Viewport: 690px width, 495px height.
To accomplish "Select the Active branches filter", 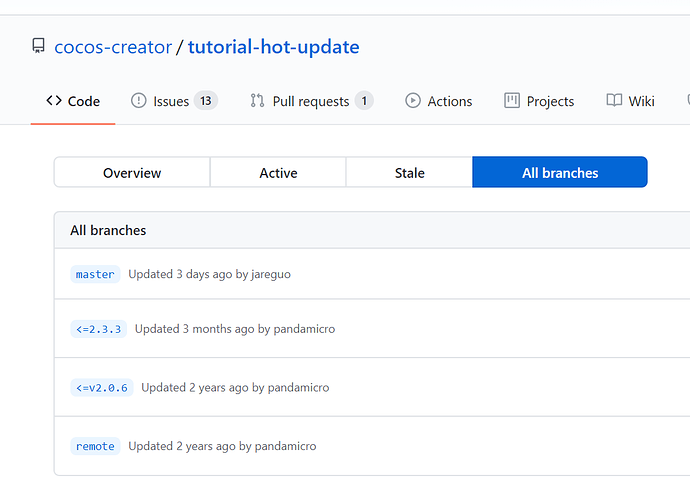I will (278, 173).
